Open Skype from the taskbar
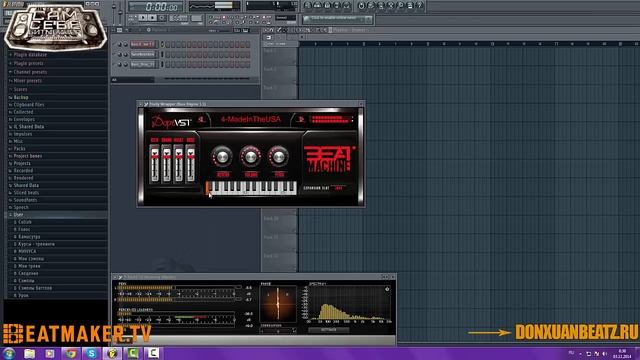This screenshot has height=360, width=640. [x=91, y=353]
